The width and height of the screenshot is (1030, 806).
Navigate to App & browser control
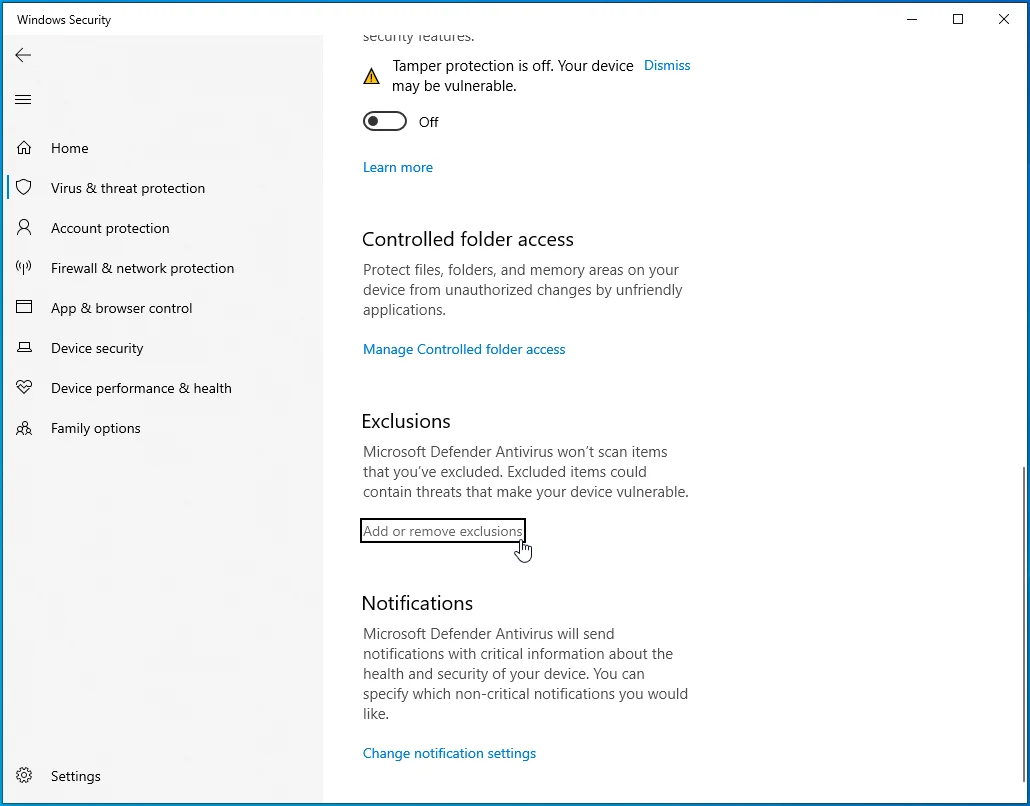pos(122,309)
